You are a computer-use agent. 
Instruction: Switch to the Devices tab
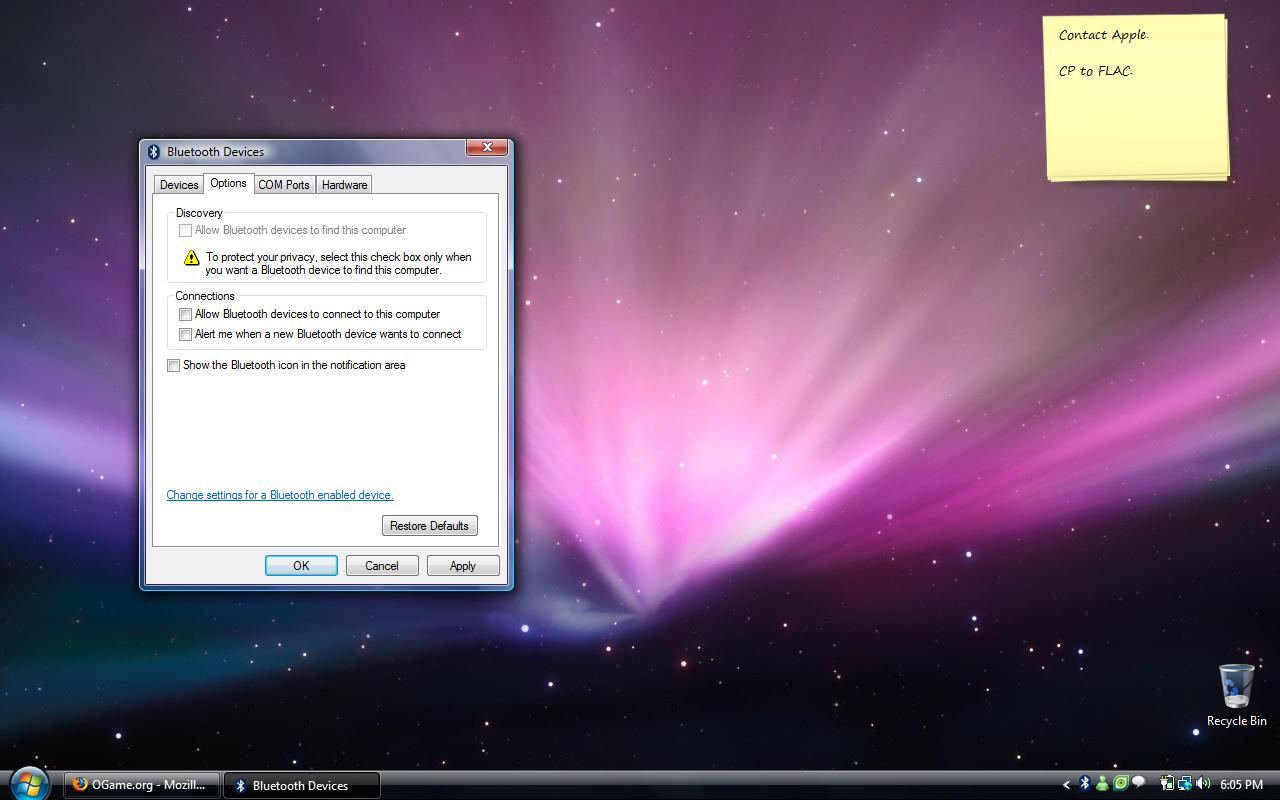[x=178, y=184]
